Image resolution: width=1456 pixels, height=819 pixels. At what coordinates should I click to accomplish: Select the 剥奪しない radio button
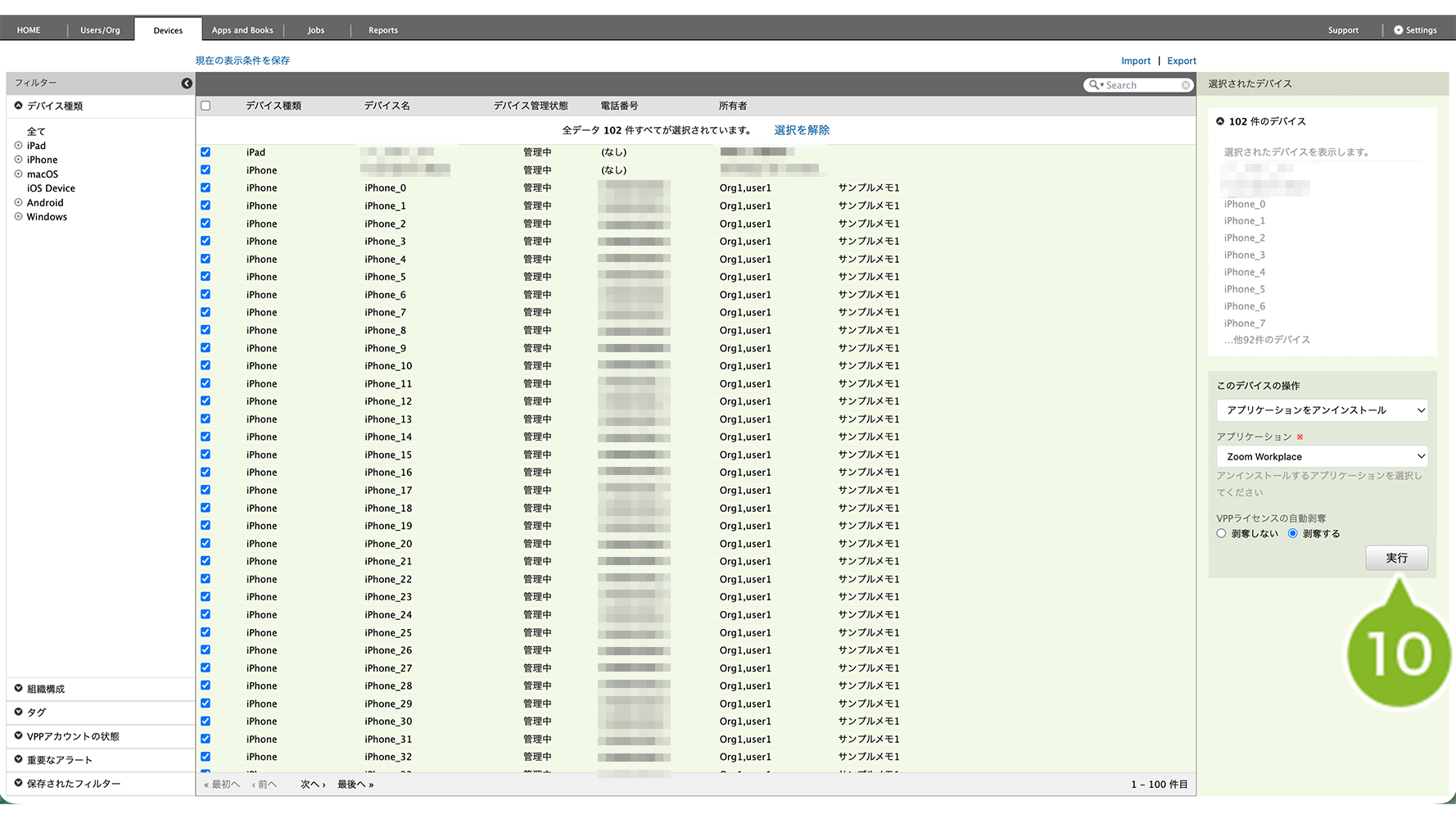pos(1221,534)
